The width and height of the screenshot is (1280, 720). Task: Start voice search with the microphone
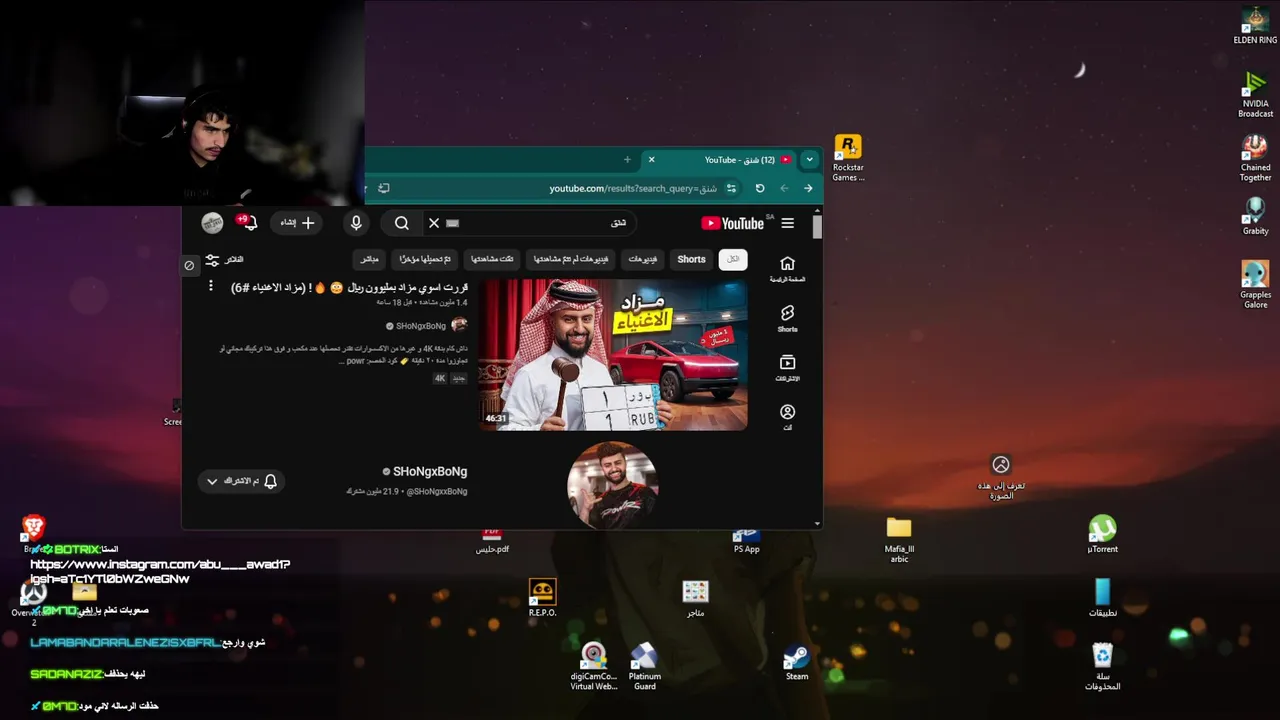coord(356,223)
